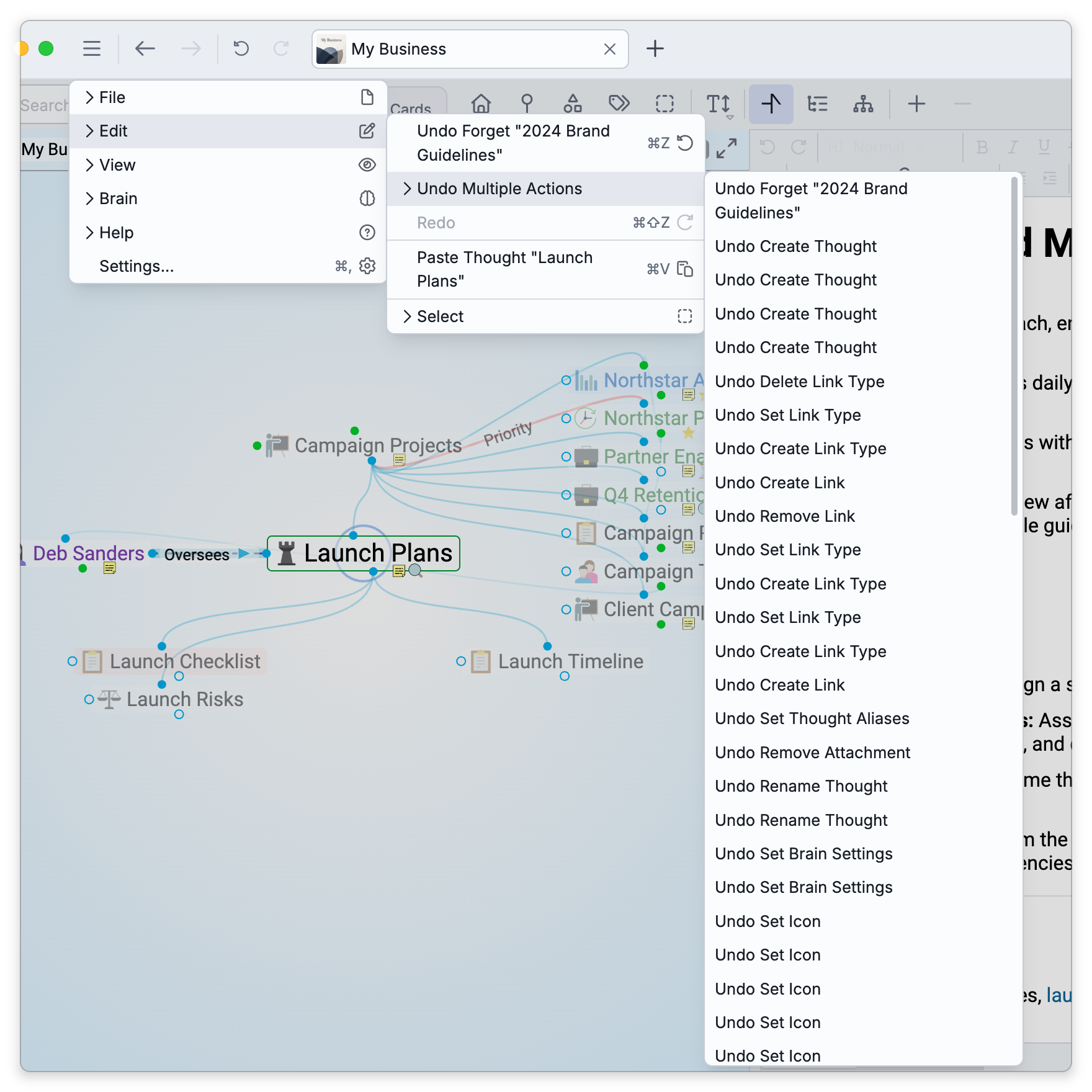Open a new tab with plus icon
This screenshot has height=1092, width=1092.
pos(655,48)
